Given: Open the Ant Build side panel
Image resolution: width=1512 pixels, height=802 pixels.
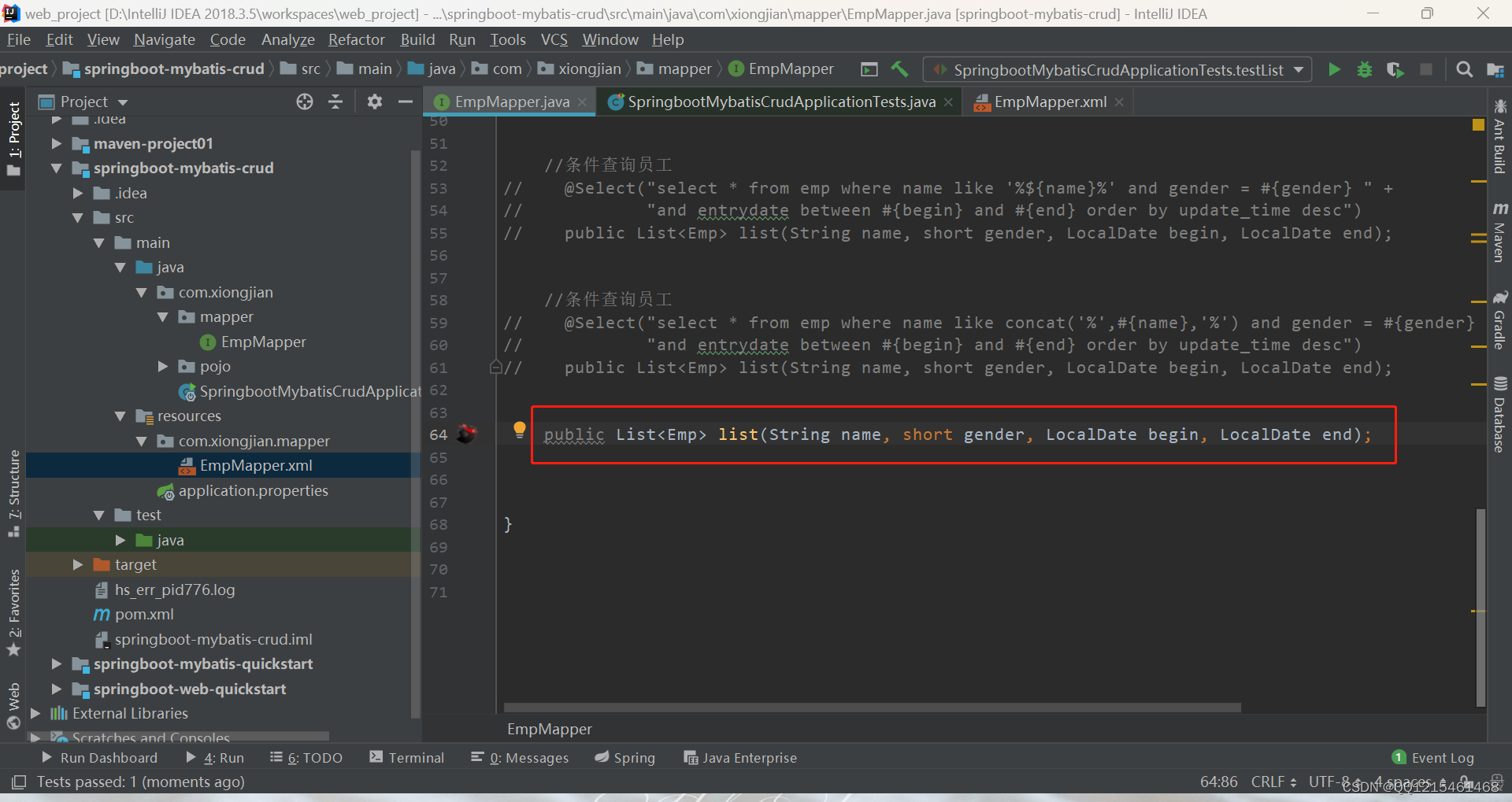Looking at the screenshot, I should coord(1499,135).
